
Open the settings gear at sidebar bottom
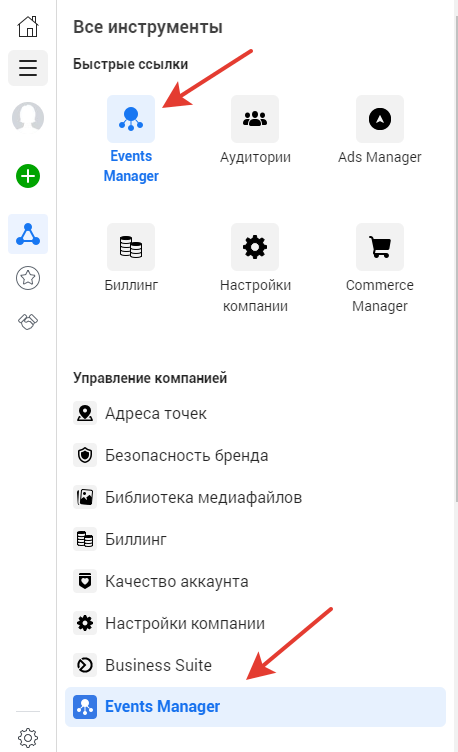pyautogui.click(x=28, y=737)
